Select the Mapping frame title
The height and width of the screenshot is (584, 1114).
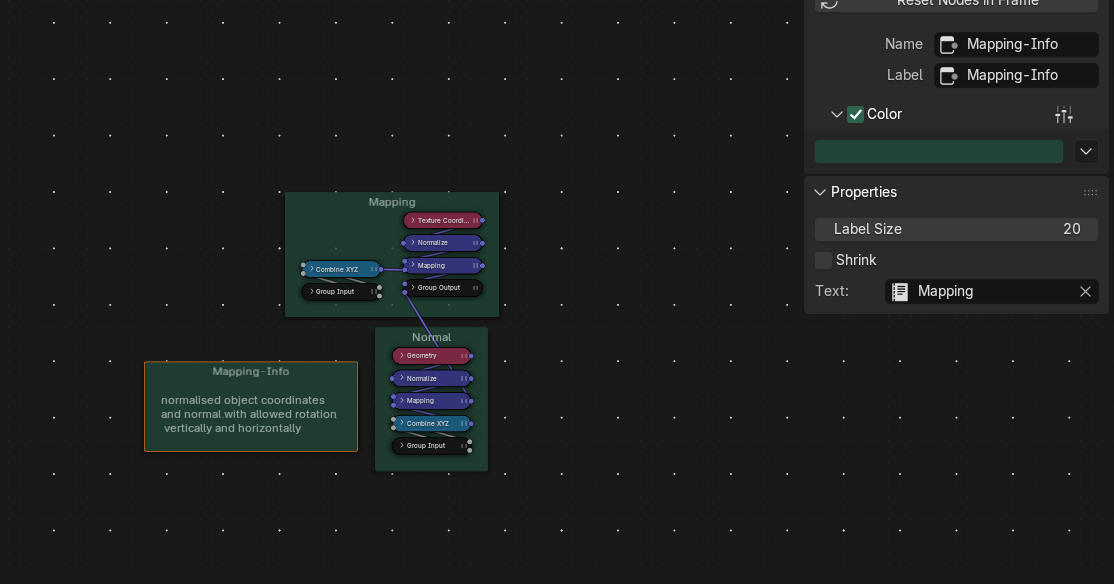pos(391,202)
